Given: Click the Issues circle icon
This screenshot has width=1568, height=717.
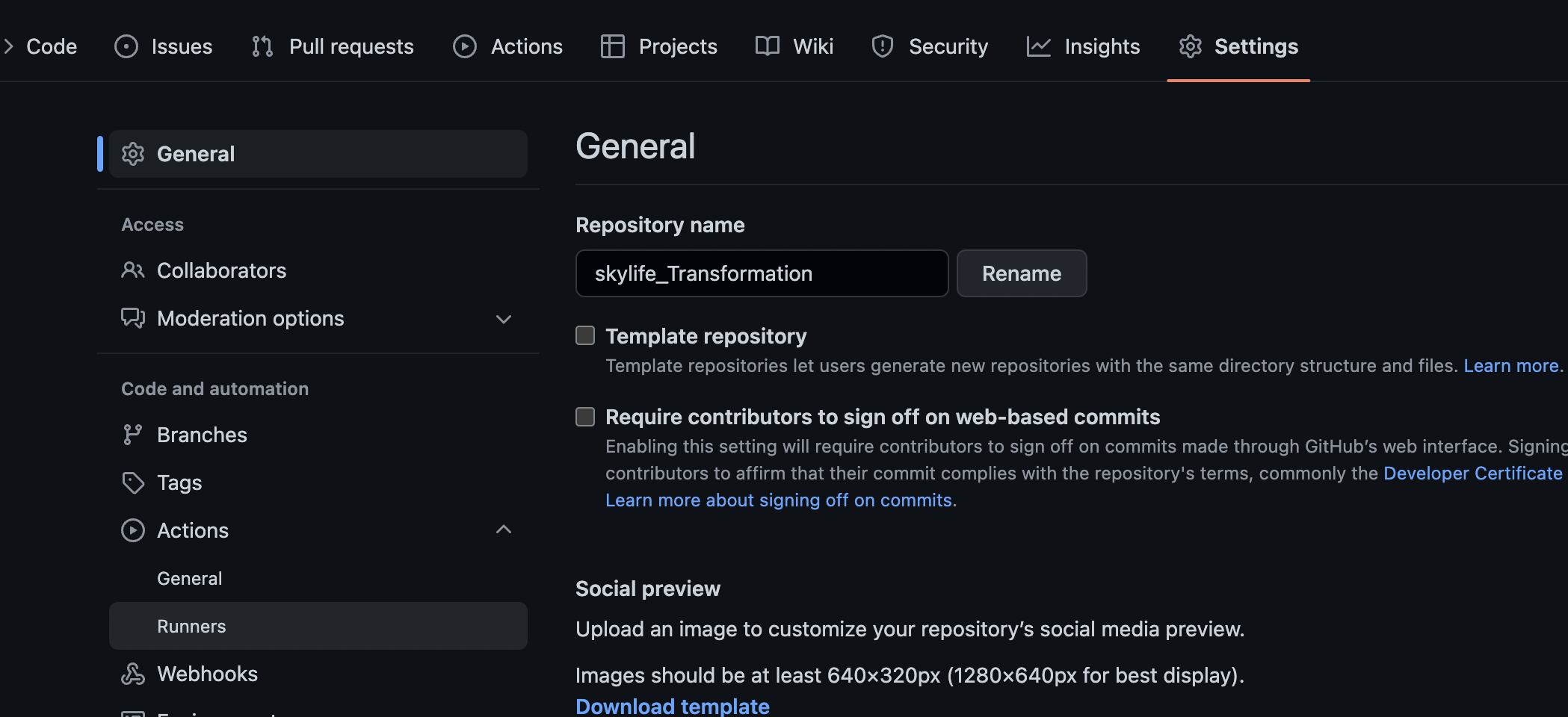Looking at the screenshot, I should (x=126, y=46).
